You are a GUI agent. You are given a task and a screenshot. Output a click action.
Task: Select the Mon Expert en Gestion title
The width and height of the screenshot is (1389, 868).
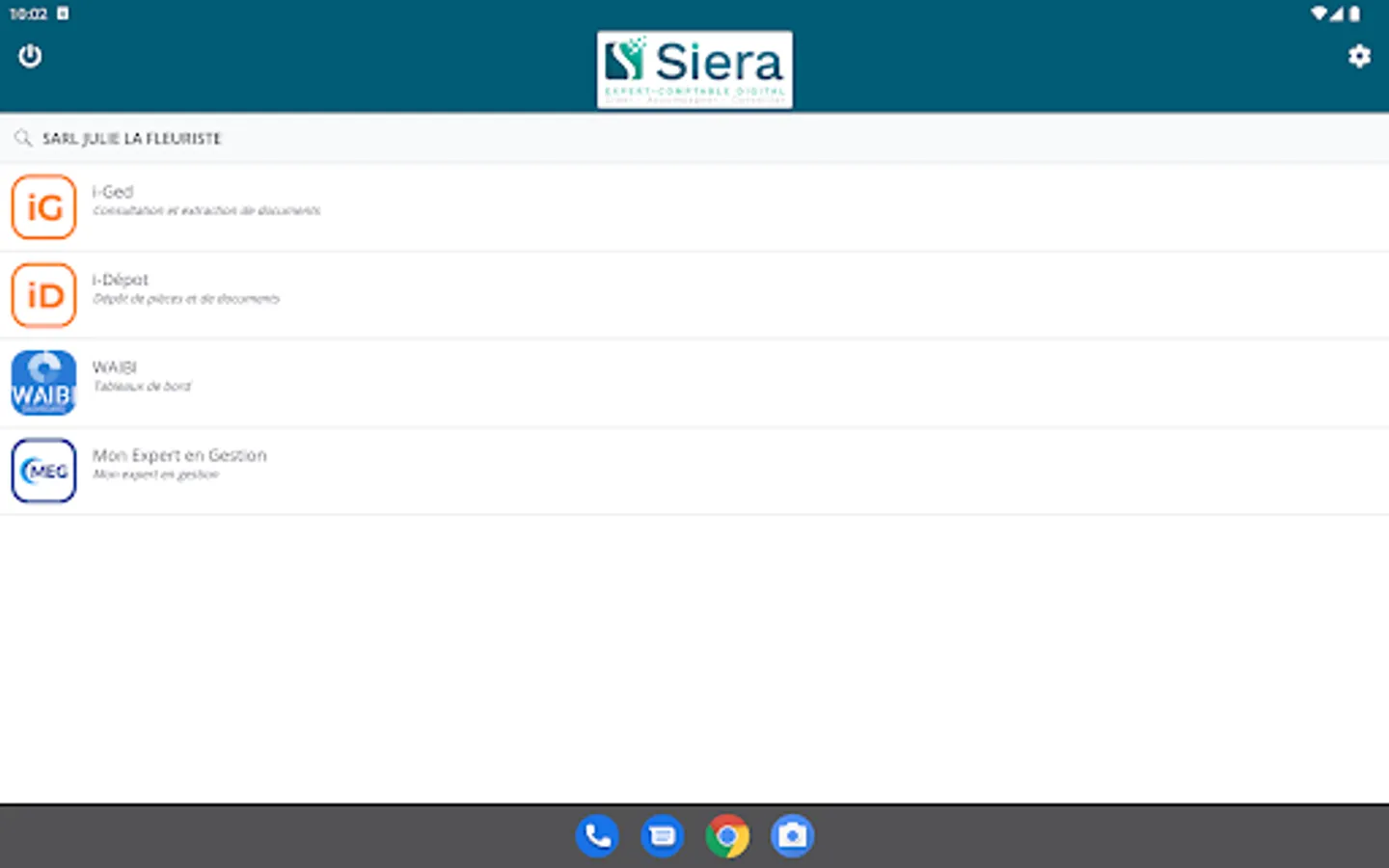point(179,455)
